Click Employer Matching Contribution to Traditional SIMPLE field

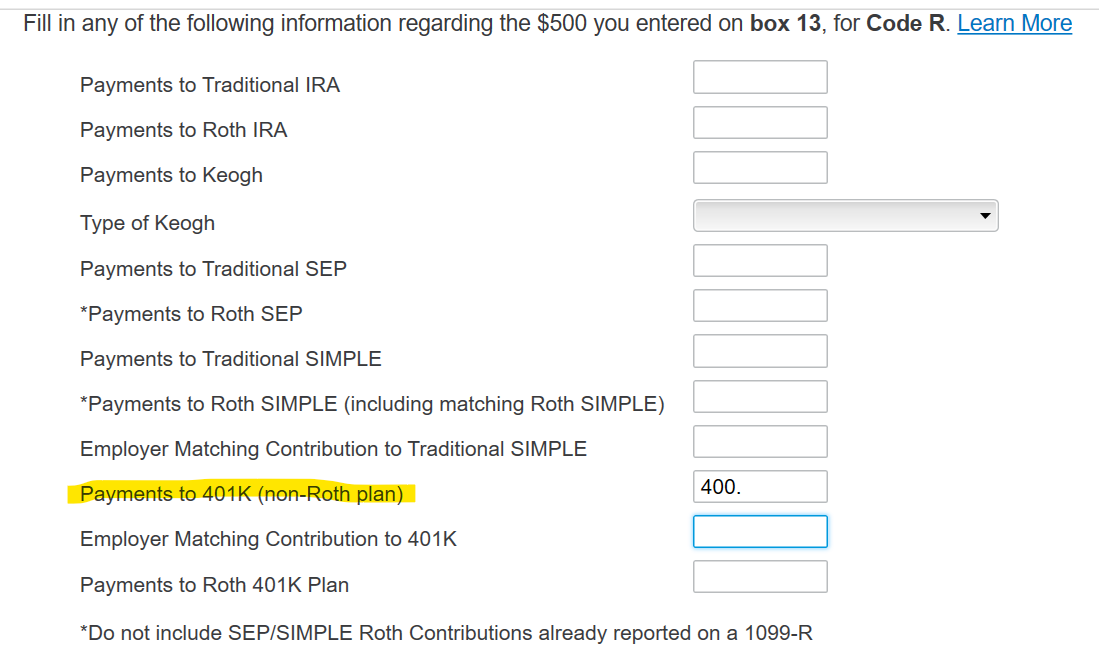point(760,441)
